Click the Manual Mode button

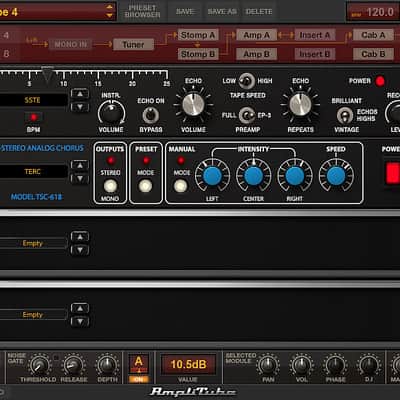point(180,186)
